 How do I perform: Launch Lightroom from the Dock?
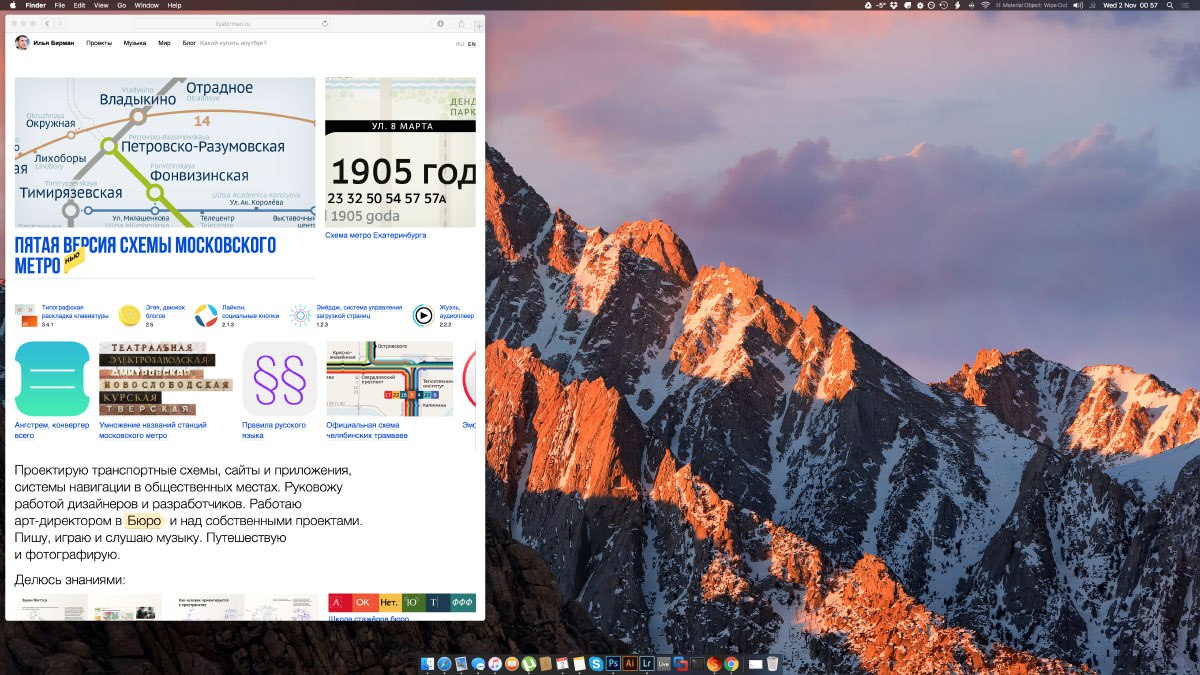[647, 663]
